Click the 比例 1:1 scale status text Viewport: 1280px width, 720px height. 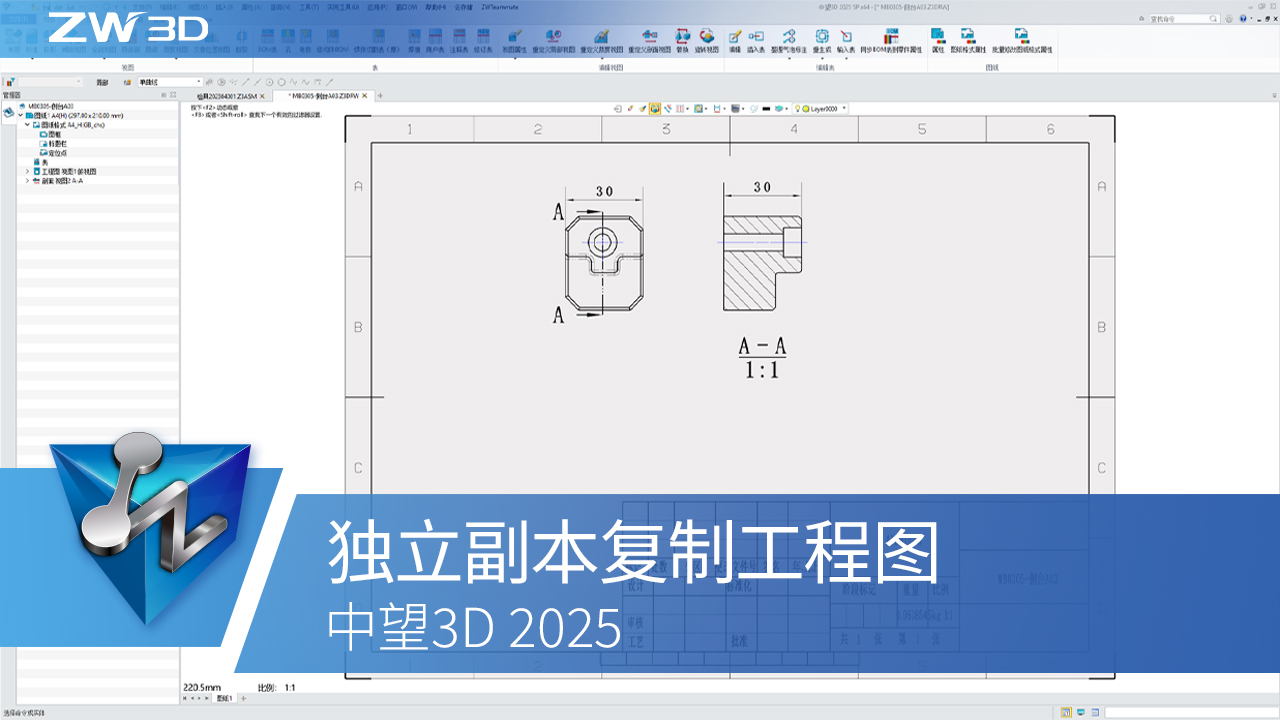277,688
